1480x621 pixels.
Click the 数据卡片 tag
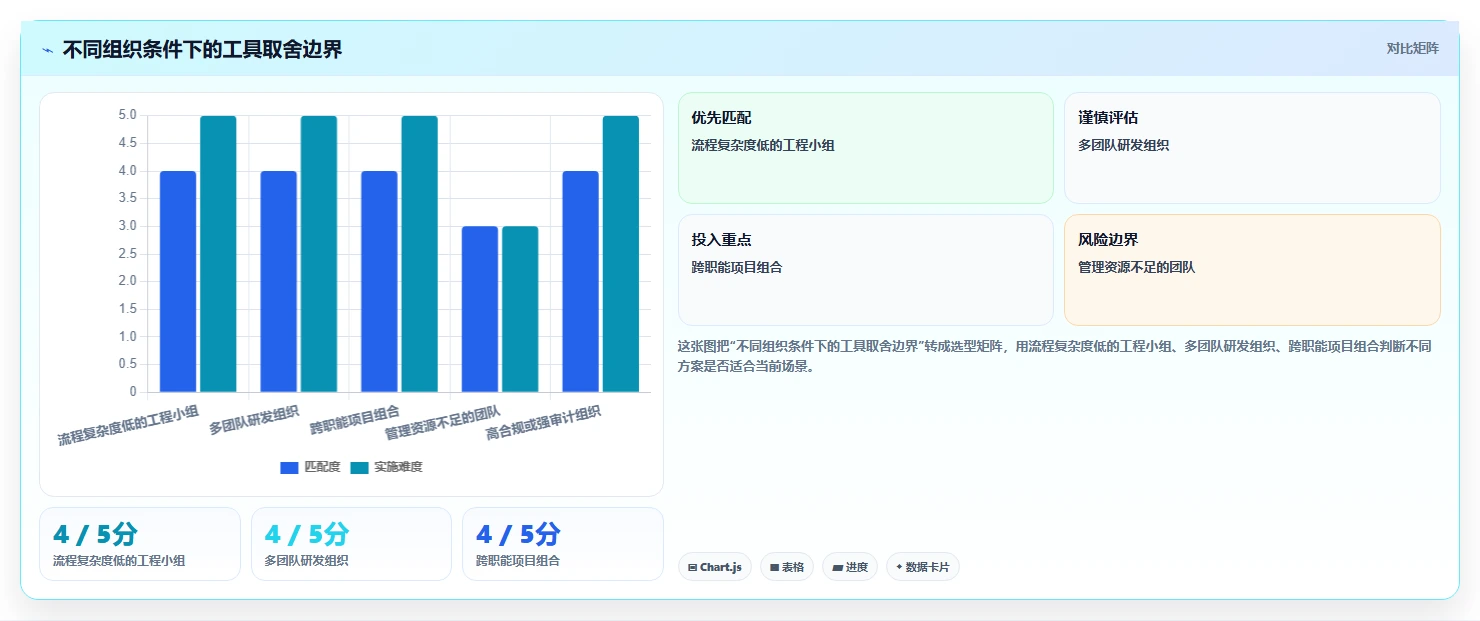923,567
